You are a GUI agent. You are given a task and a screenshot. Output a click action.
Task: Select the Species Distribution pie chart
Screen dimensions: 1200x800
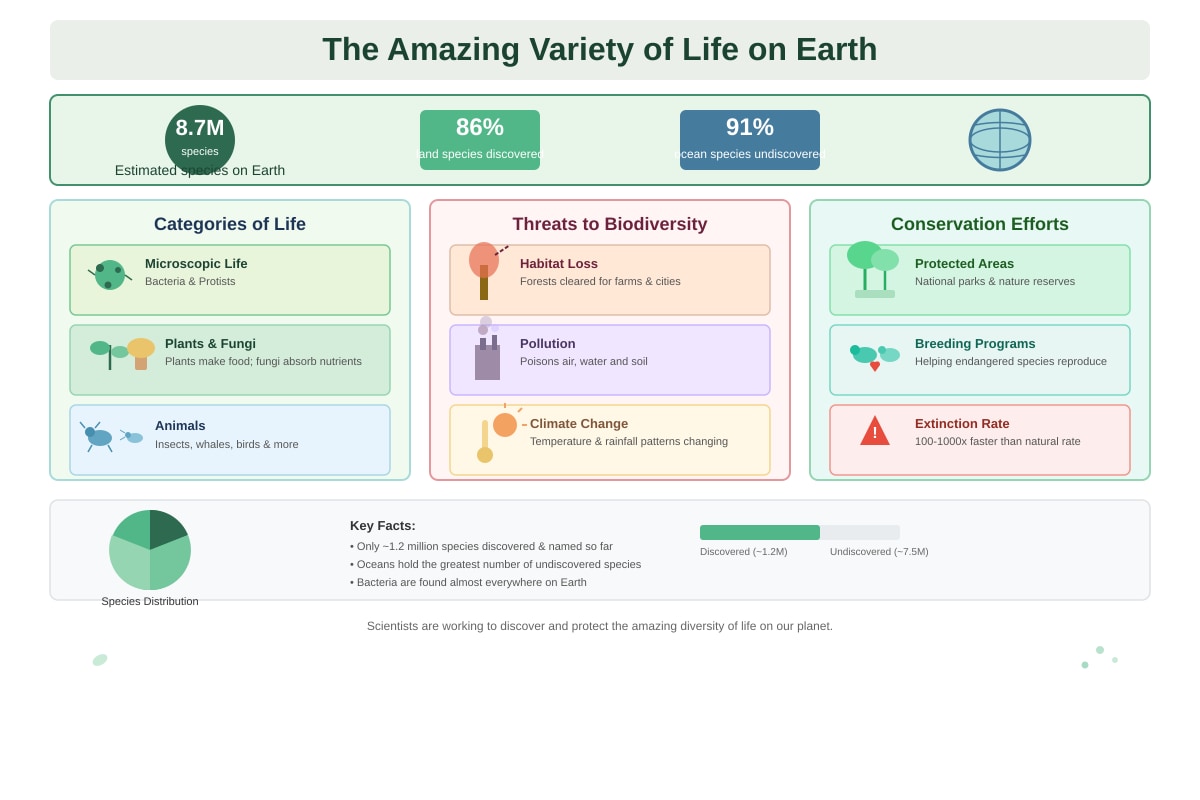pyautogui.click(x=150, y=550)
